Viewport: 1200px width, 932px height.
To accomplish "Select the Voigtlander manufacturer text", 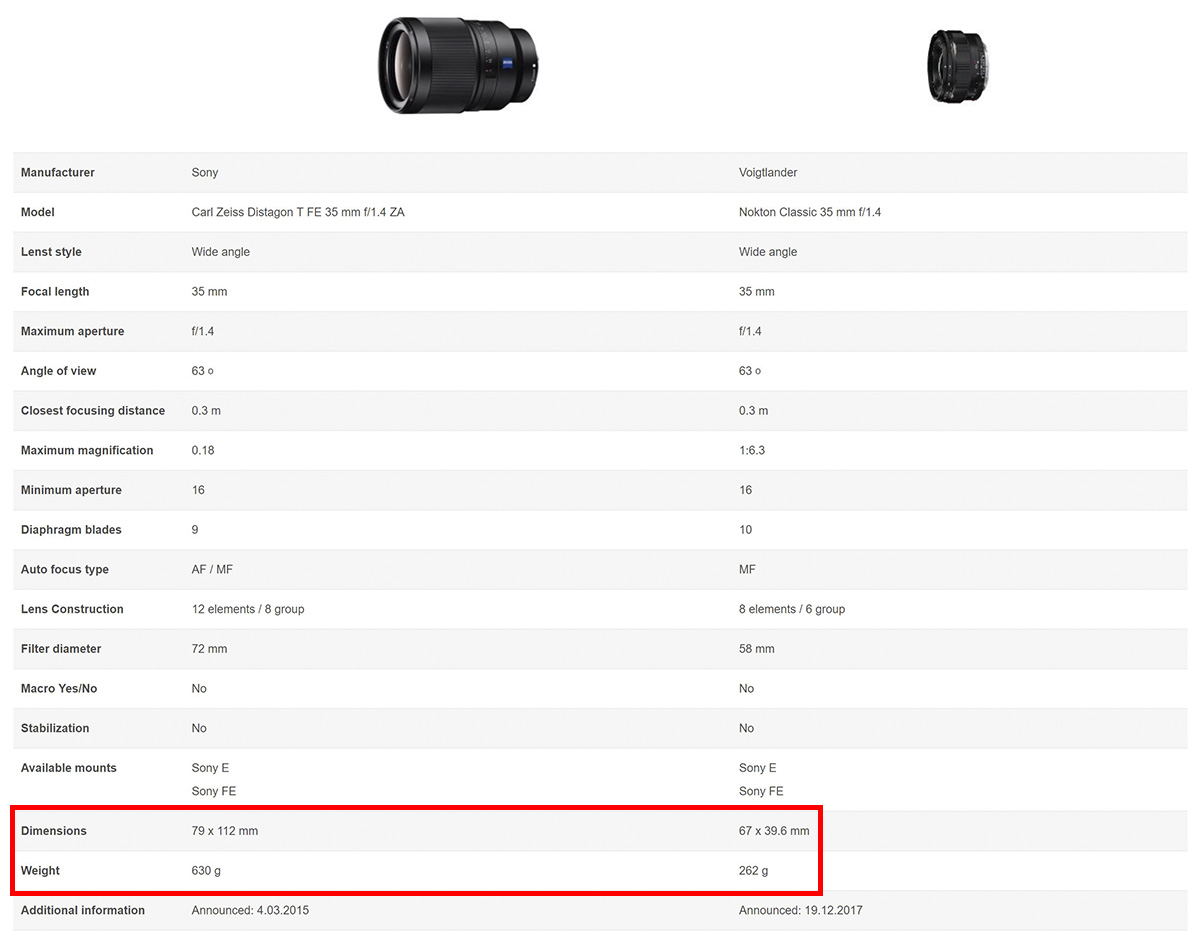I will pos(768,173).
